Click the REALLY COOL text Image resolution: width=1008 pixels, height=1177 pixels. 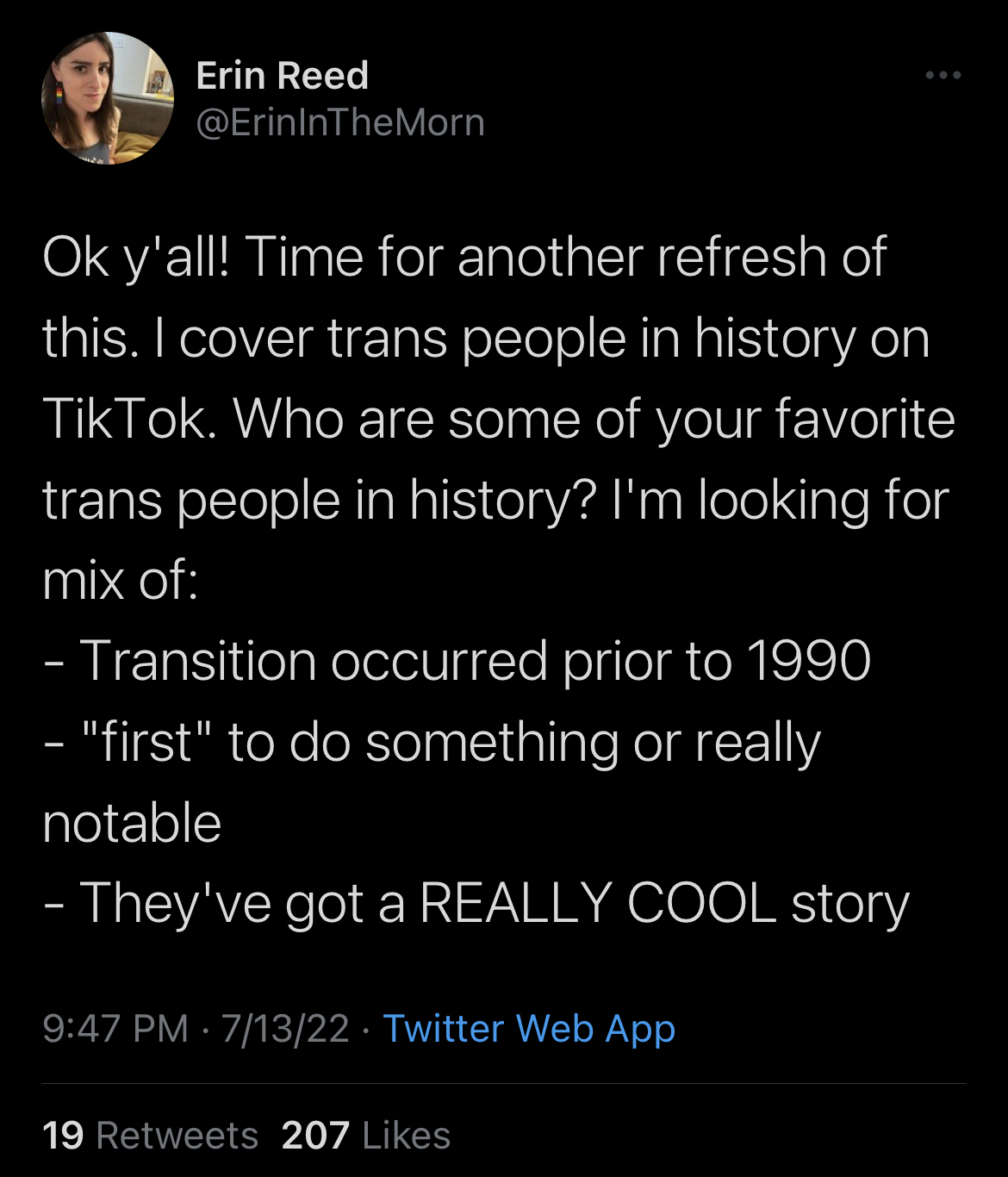click(x=598, y=904)
